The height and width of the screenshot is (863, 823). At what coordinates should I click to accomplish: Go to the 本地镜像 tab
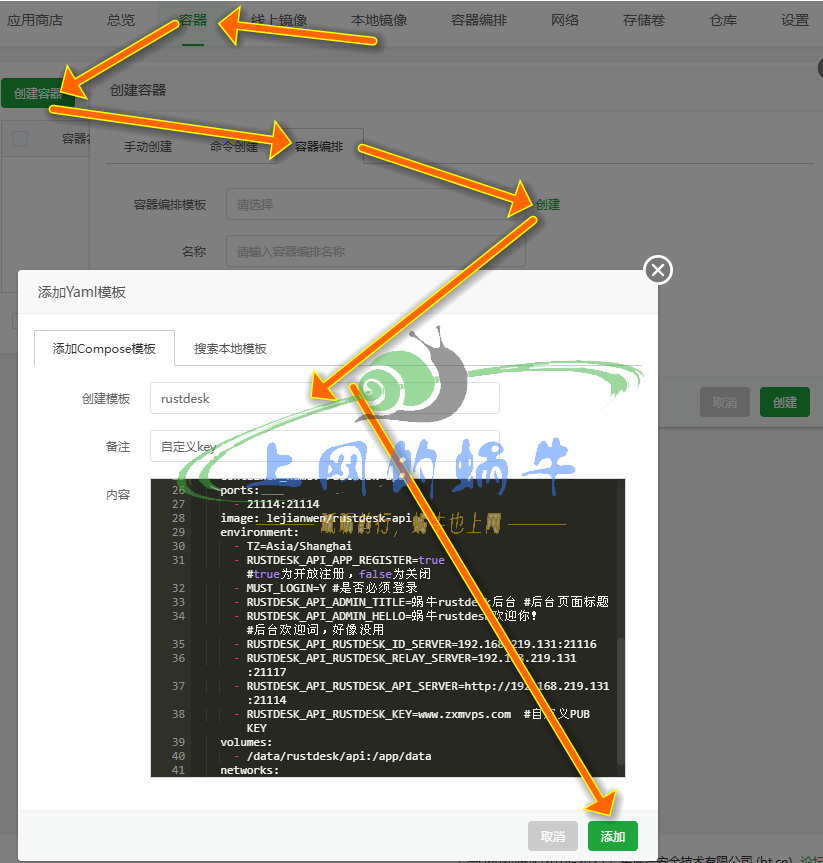click(379, 20)
